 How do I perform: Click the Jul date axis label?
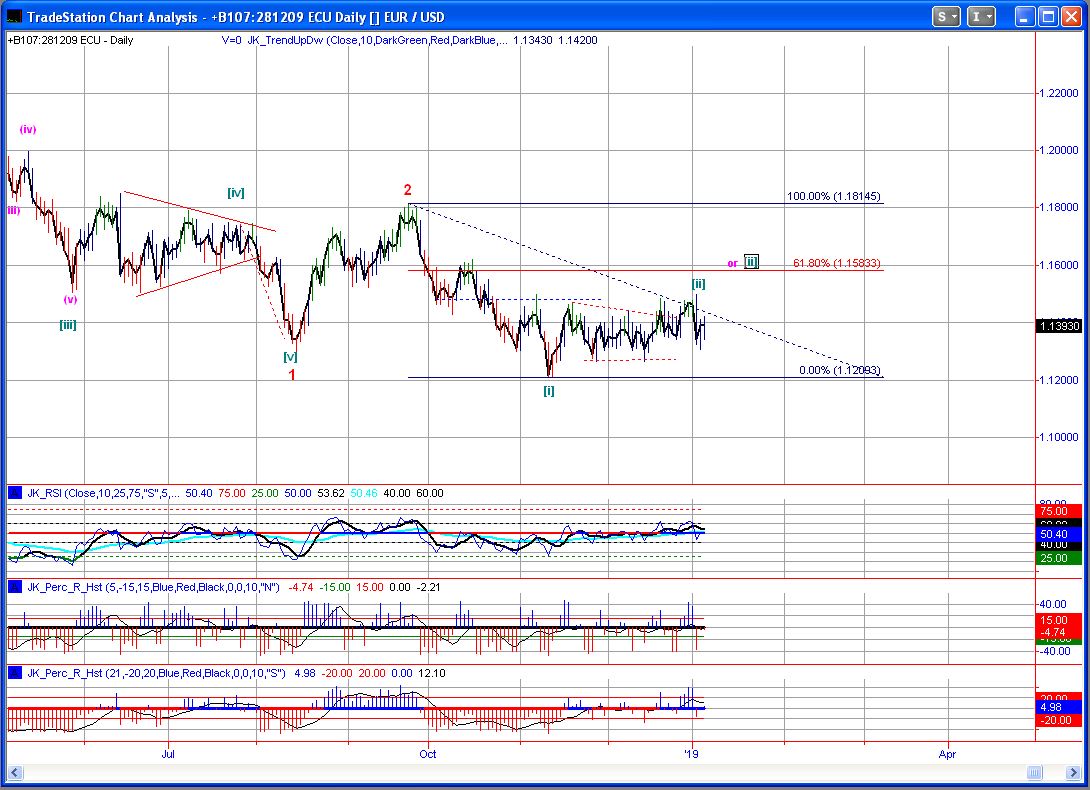[168, 754]
